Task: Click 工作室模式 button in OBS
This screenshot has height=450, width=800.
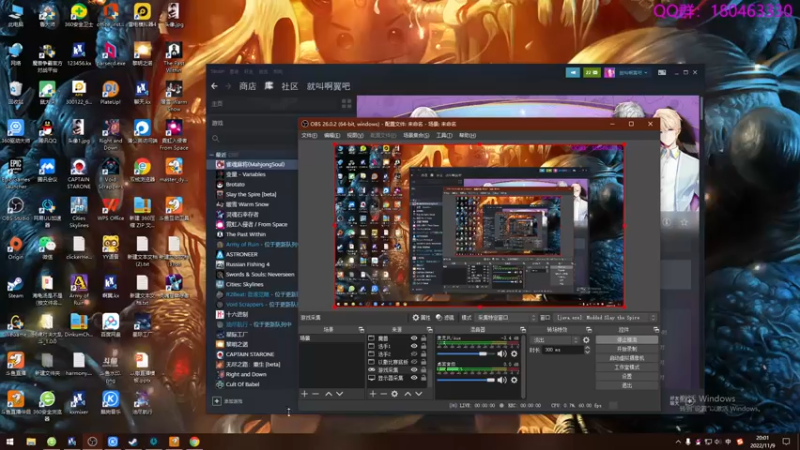Action: point(627,367)
